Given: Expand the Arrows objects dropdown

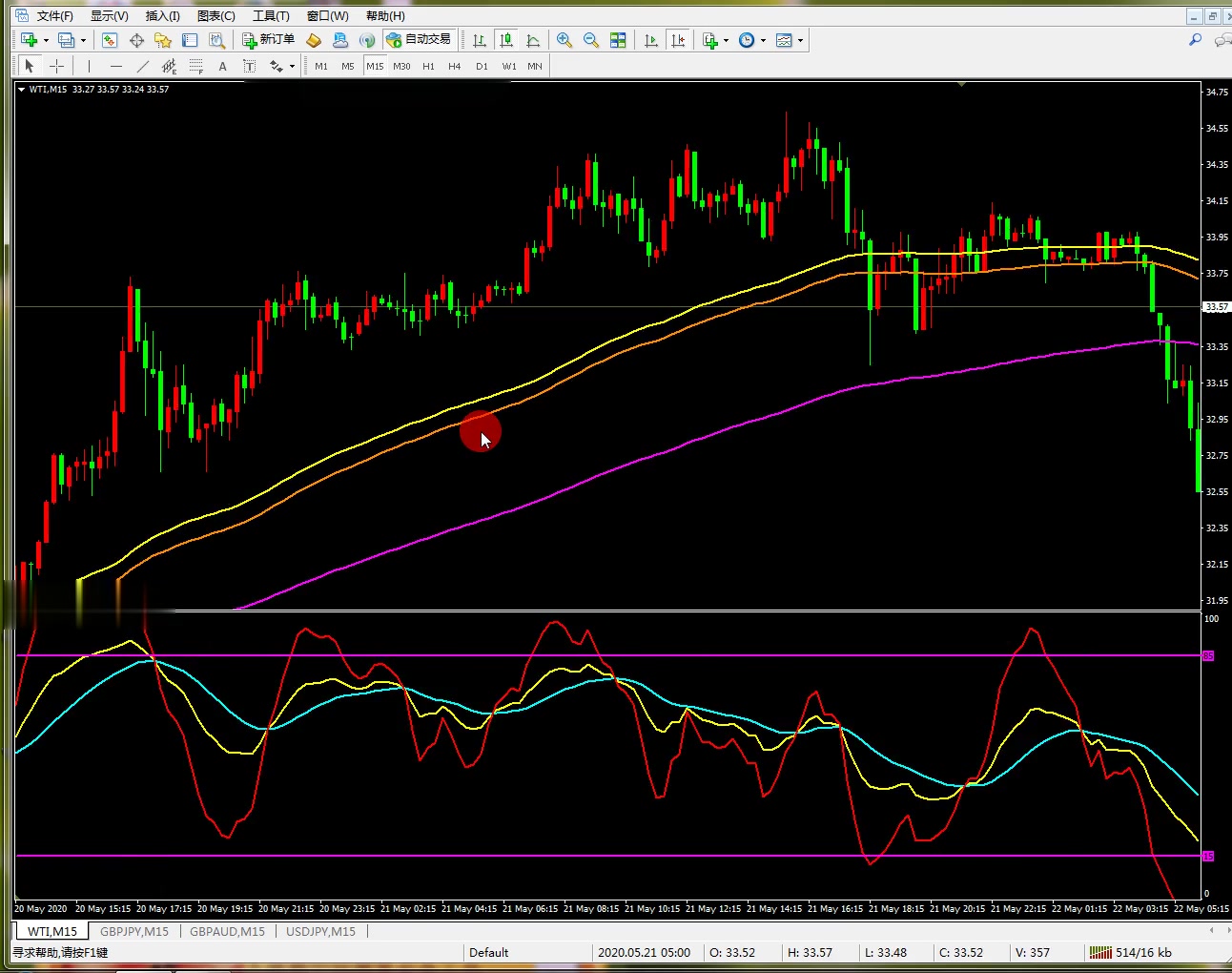Looking at the screenshot, I should tap(292, 66).
